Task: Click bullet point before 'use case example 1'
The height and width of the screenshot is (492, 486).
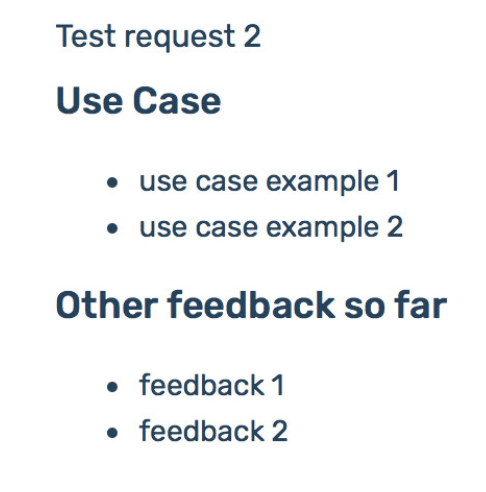Action: pyautogui.click(x=112, y=183)
